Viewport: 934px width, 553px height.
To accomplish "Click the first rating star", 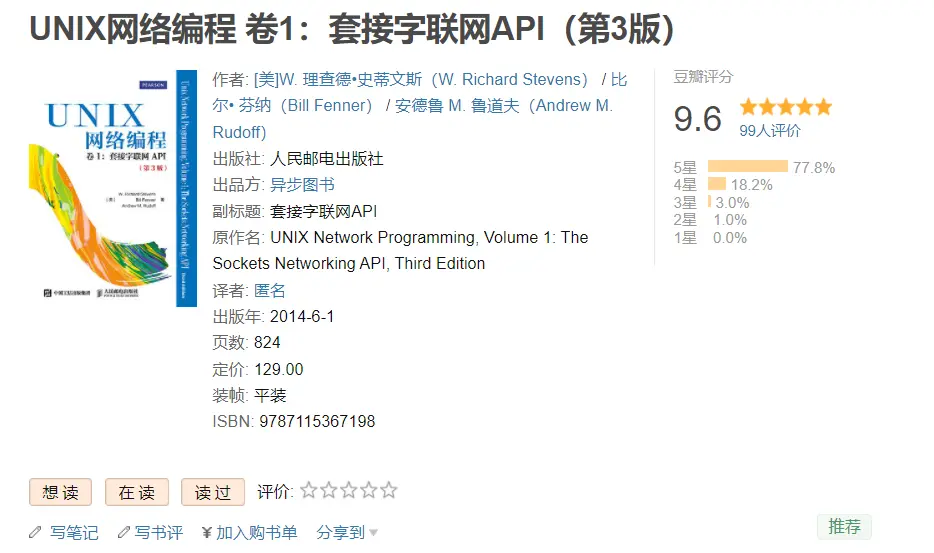I will coord(309,491).
